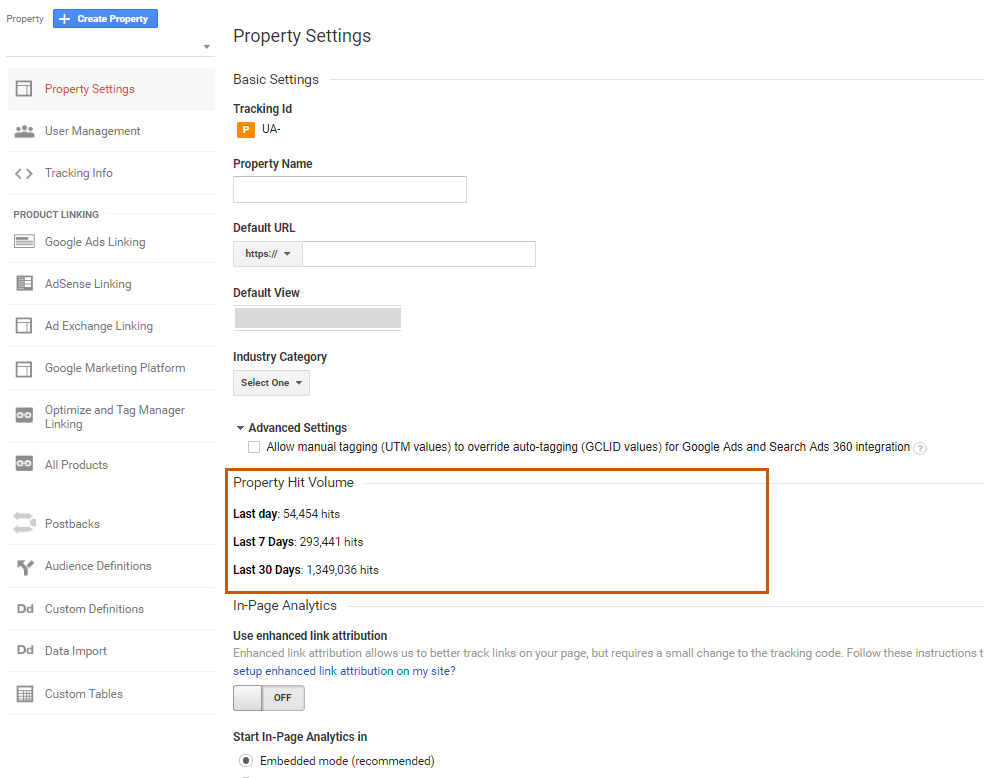
Task: Open the property selector dropdown
Action: [108, 46]
